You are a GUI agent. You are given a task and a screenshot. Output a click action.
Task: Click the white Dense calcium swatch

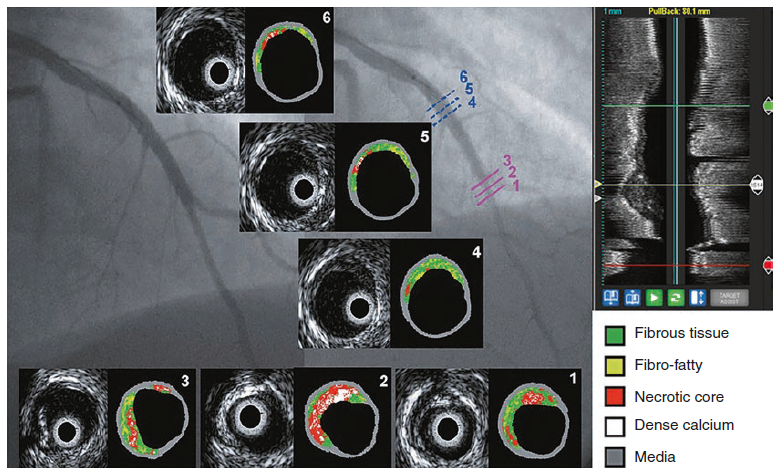(615, 426)
